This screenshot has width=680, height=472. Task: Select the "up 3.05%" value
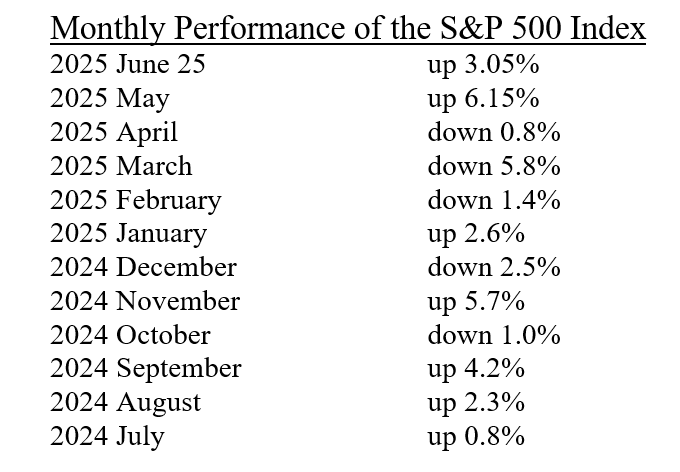(484, 65)
